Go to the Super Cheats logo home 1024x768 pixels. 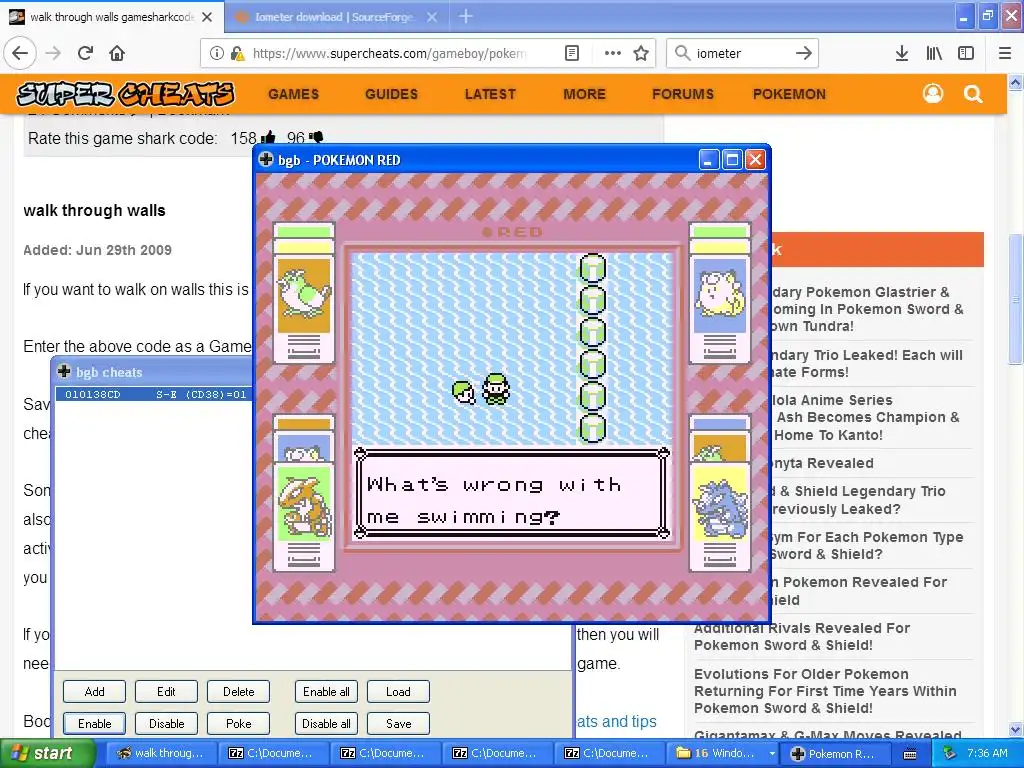click(125, 95)
